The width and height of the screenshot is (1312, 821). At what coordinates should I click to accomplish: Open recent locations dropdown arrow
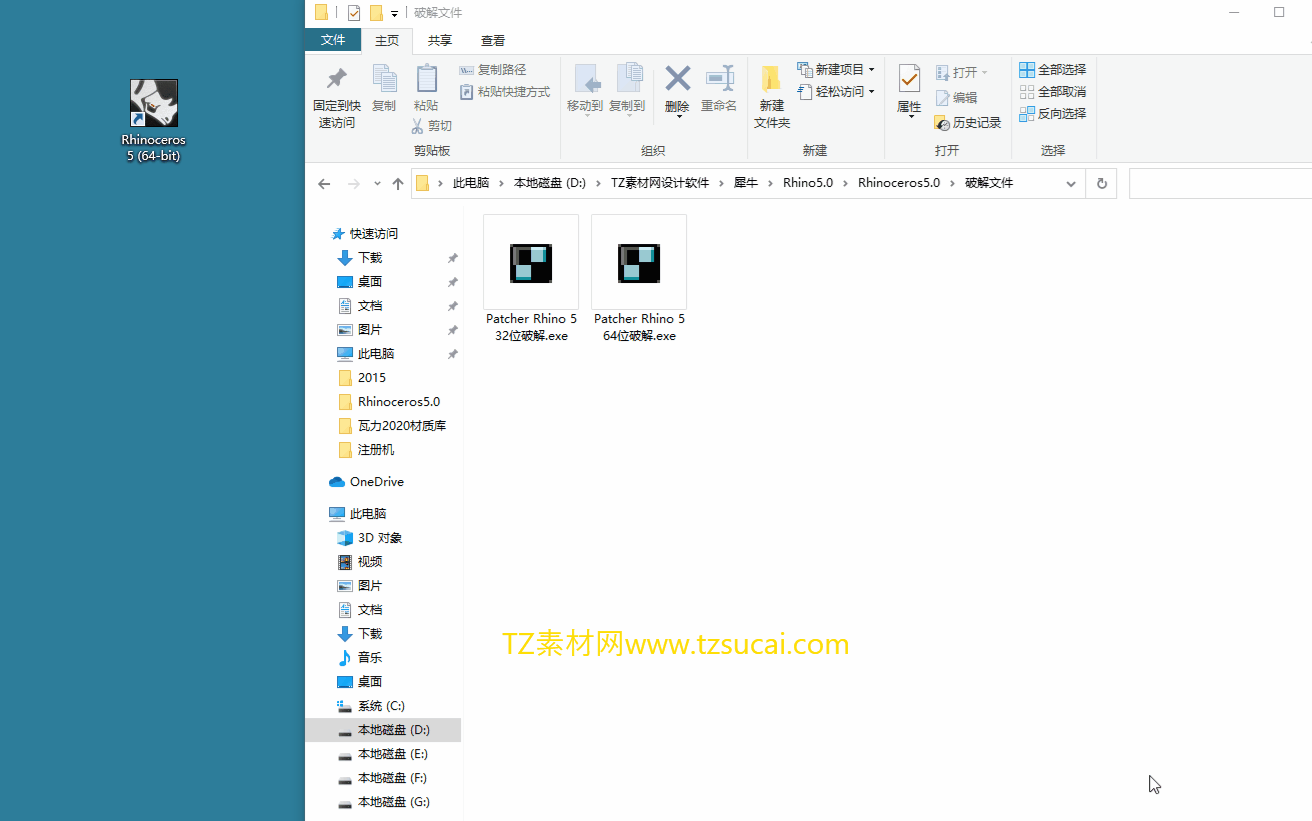[x=377, y=184]
